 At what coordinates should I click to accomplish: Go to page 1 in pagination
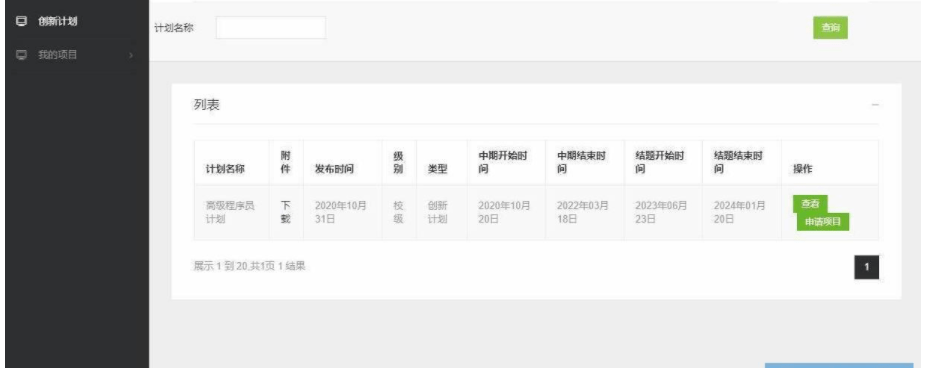(866, 268)
